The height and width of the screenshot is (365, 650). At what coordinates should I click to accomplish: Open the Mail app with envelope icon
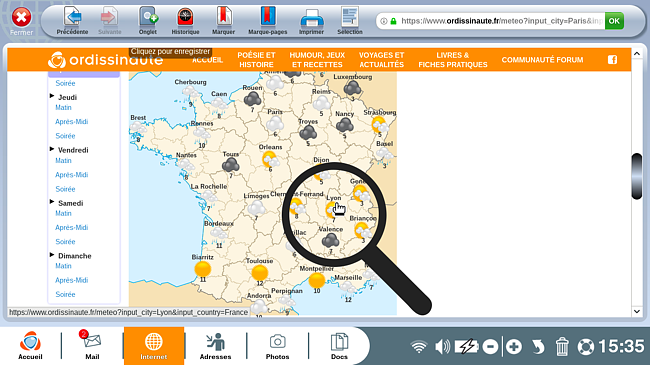(x=92, y=341)
